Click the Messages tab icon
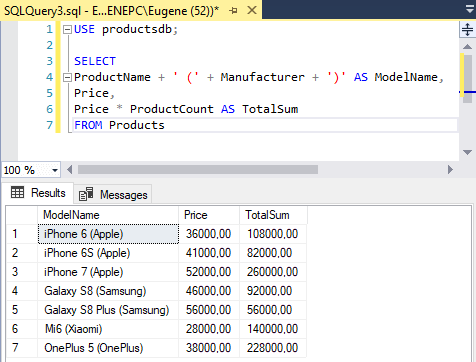 pos(86,194)
